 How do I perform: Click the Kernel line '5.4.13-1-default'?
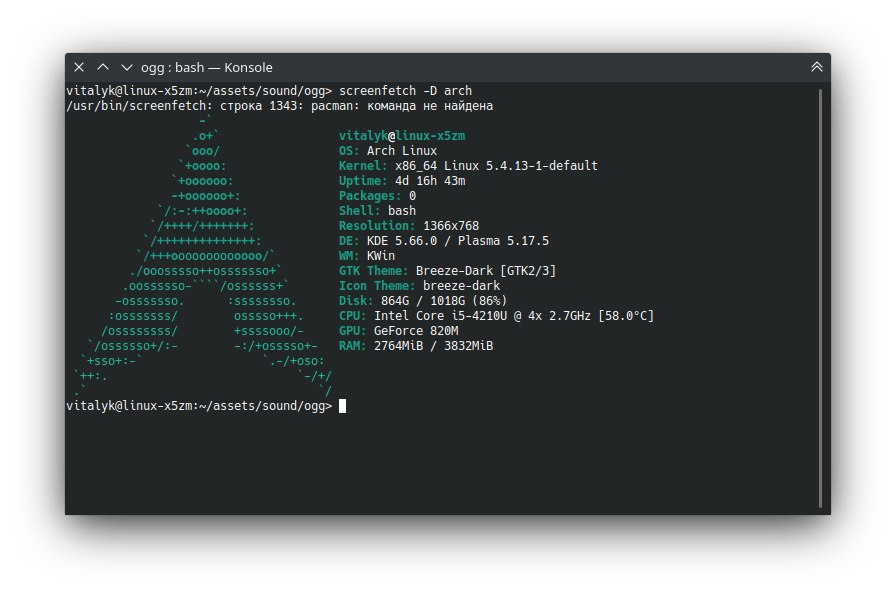(468, 166)
